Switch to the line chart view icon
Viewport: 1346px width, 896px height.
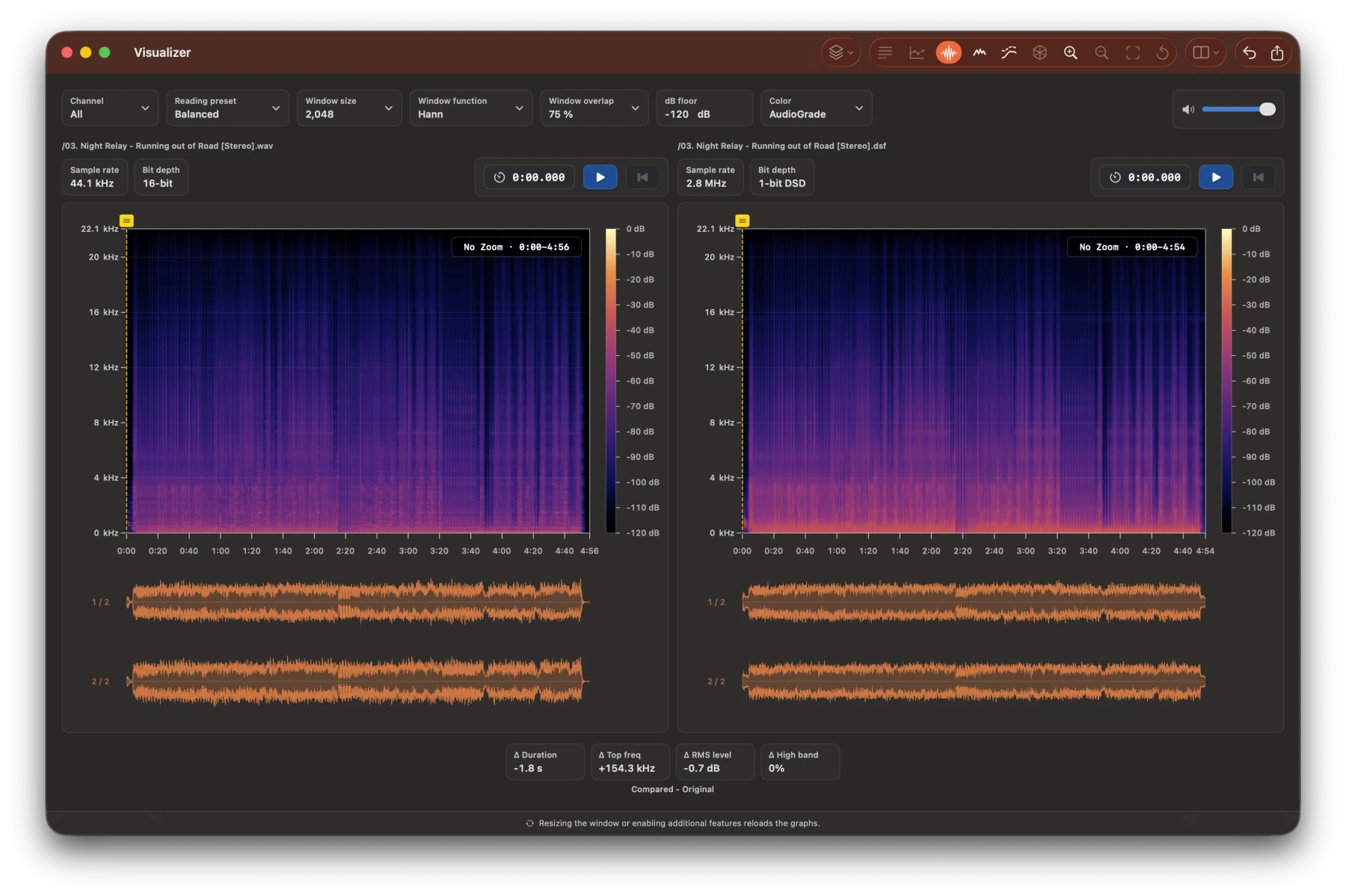917,52
